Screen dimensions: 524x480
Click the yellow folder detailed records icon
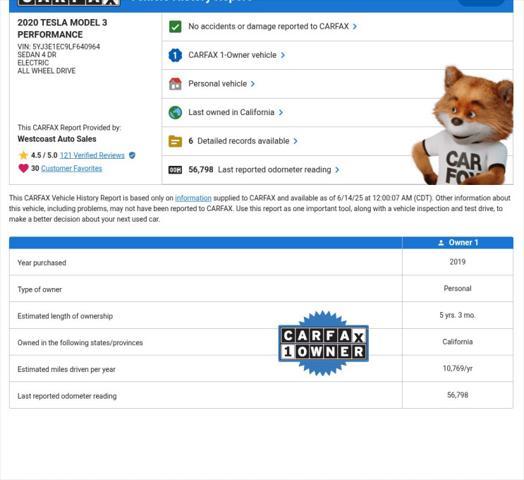click(x=175, y=141)
